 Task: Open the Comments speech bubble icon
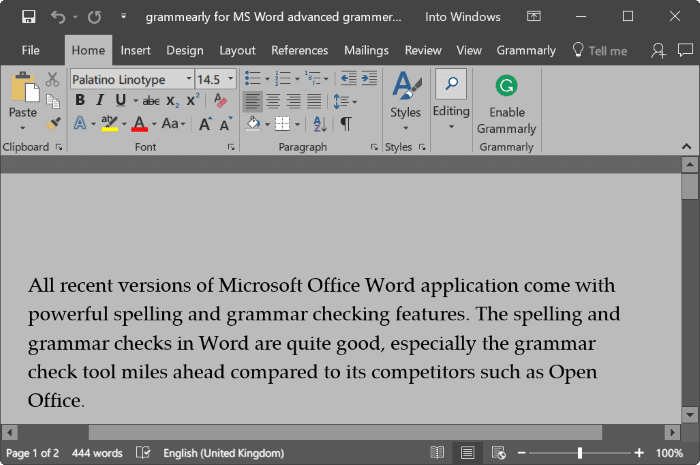[685, 50]
